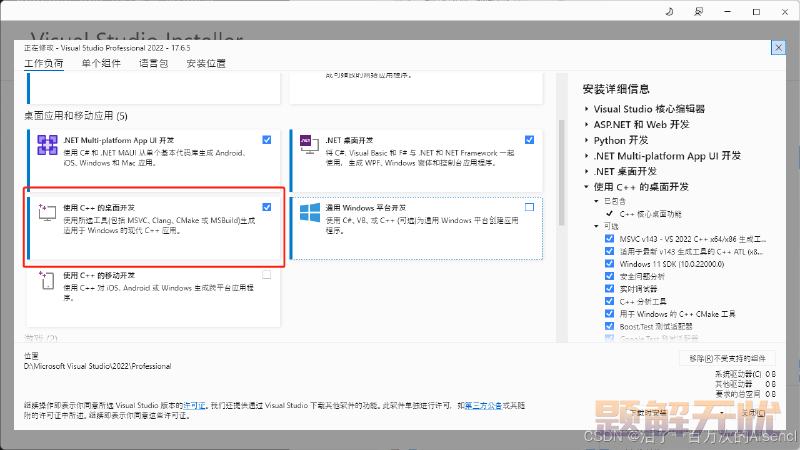Viewport: 800px width, 450px height.
Task: Expand .NET Multi-platform App UI 开发 details
Action: (587, 156)
